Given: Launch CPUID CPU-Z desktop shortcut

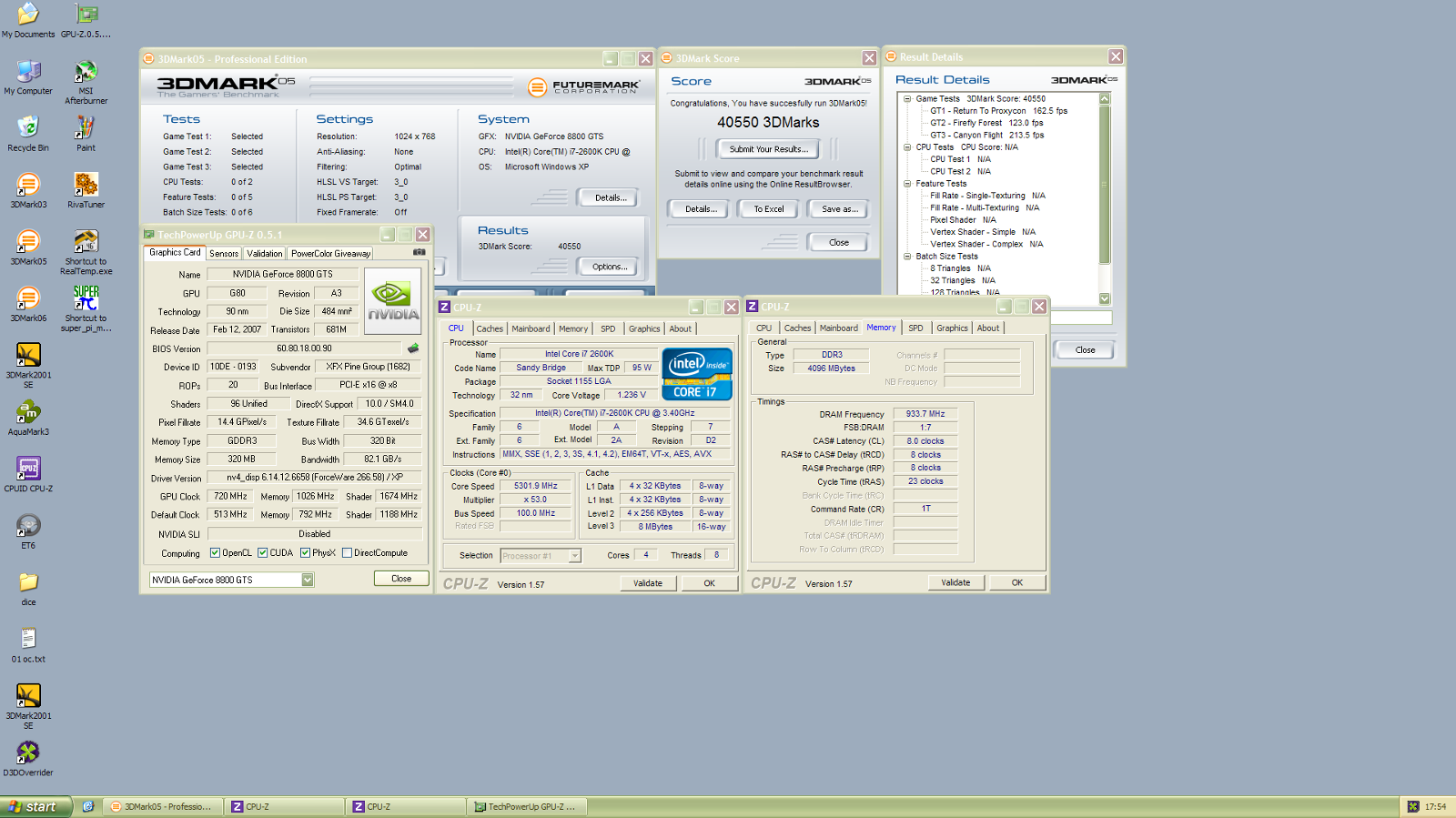Looking at the screenshot, I should [28, 475].
